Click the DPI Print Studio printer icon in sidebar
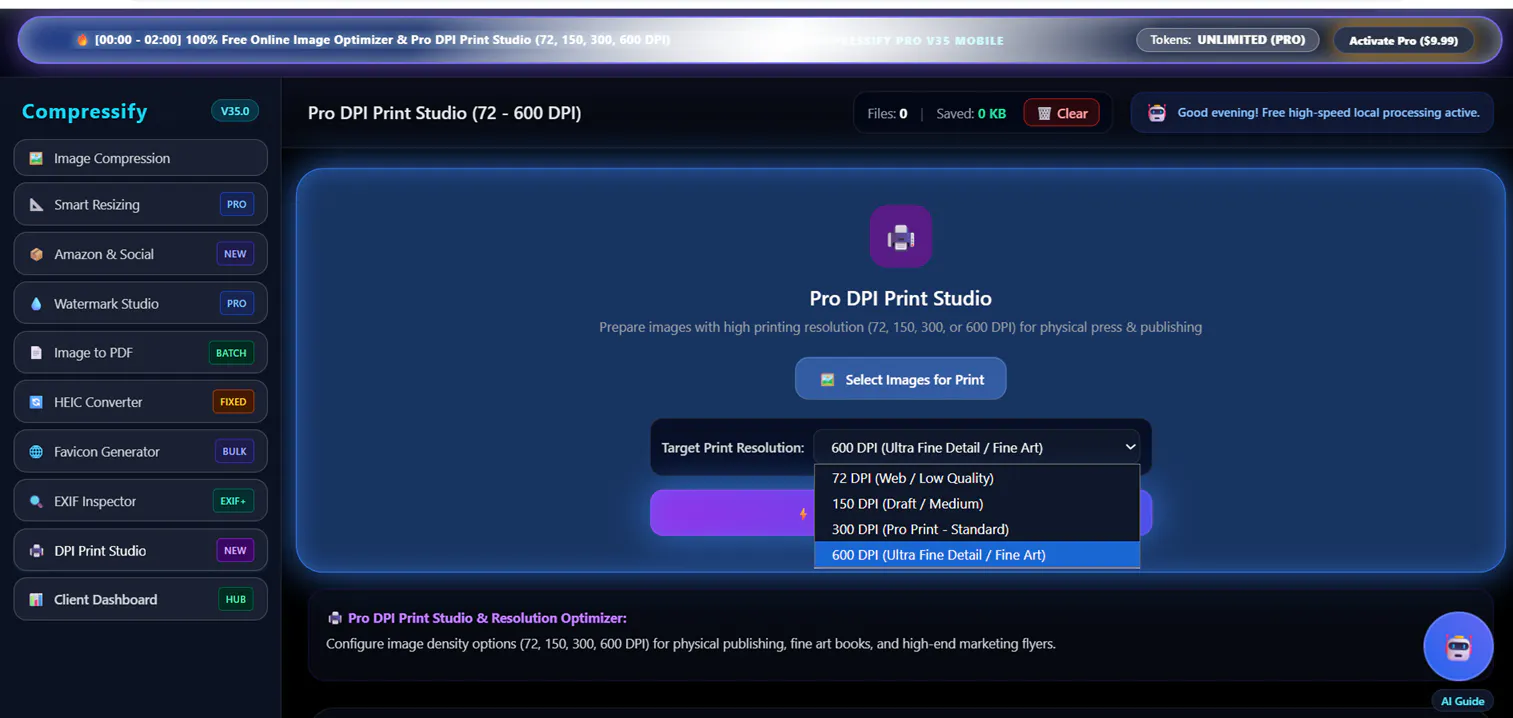Viewport: 1513px width, 718px height. pos(36,551)
